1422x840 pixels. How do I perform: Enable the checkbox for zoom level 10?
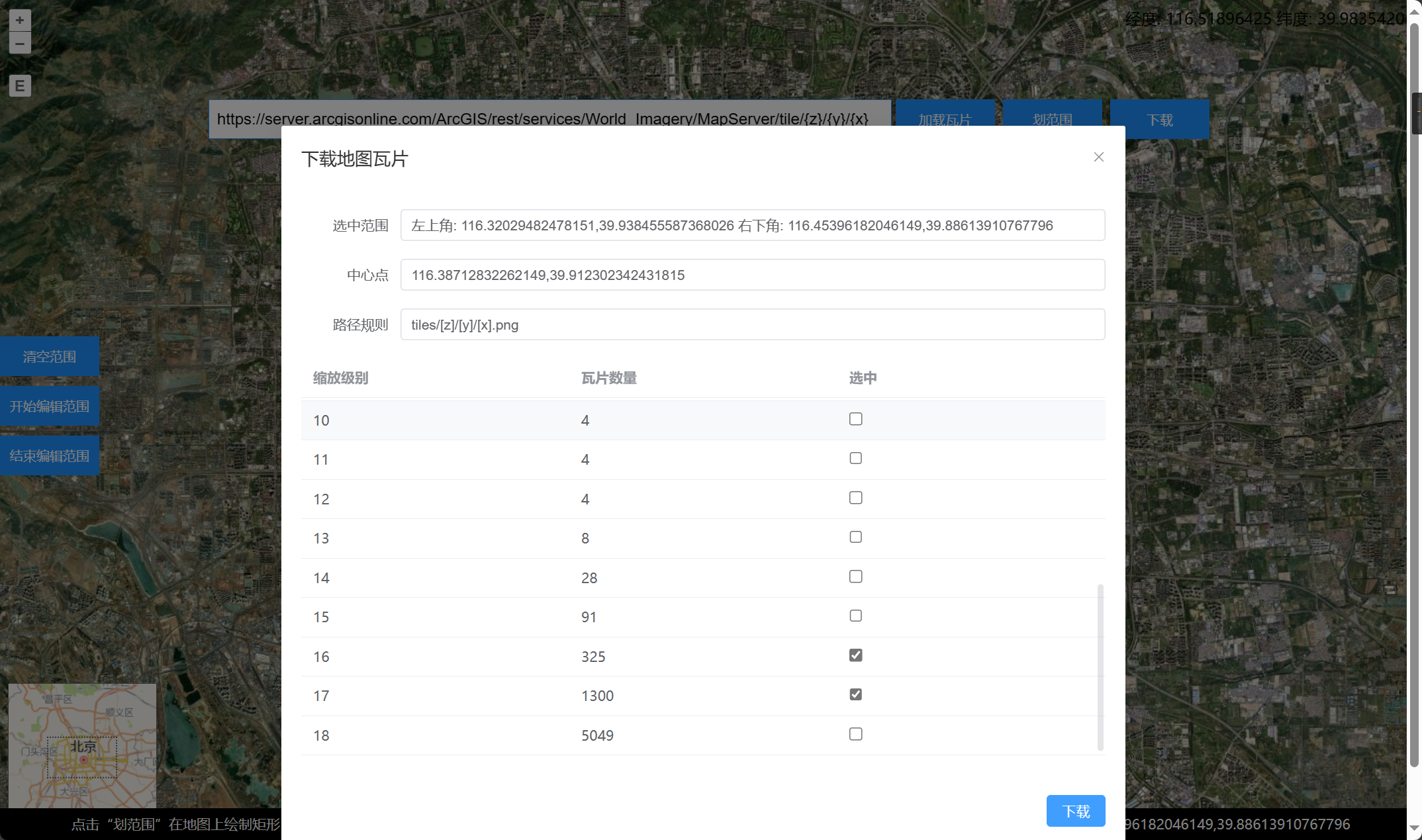click(x=855, y=418)
